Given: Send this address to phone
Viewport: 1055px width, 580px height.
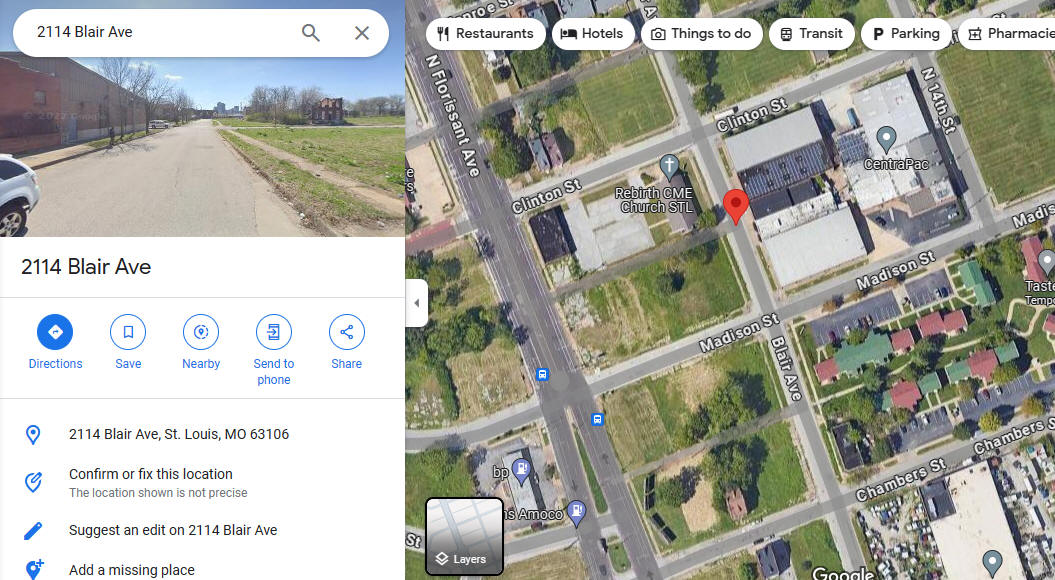Looking at the screenshot, I should pos(274,350).
